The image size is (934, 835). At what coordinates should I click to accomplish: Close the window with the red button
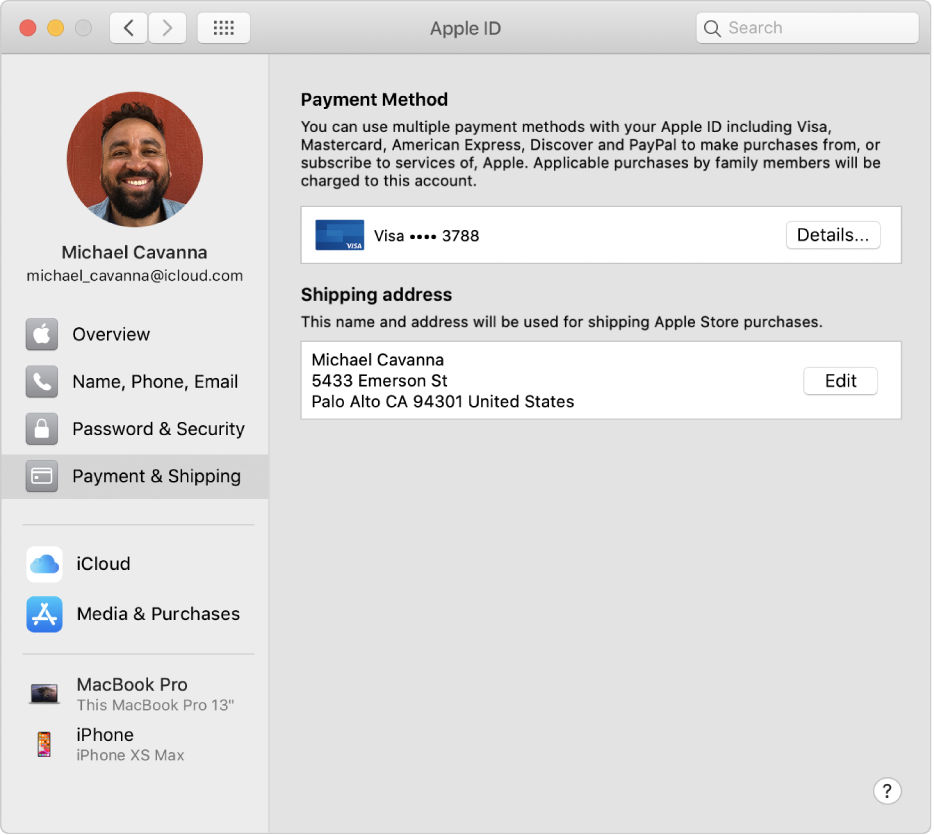pos(28,28)
